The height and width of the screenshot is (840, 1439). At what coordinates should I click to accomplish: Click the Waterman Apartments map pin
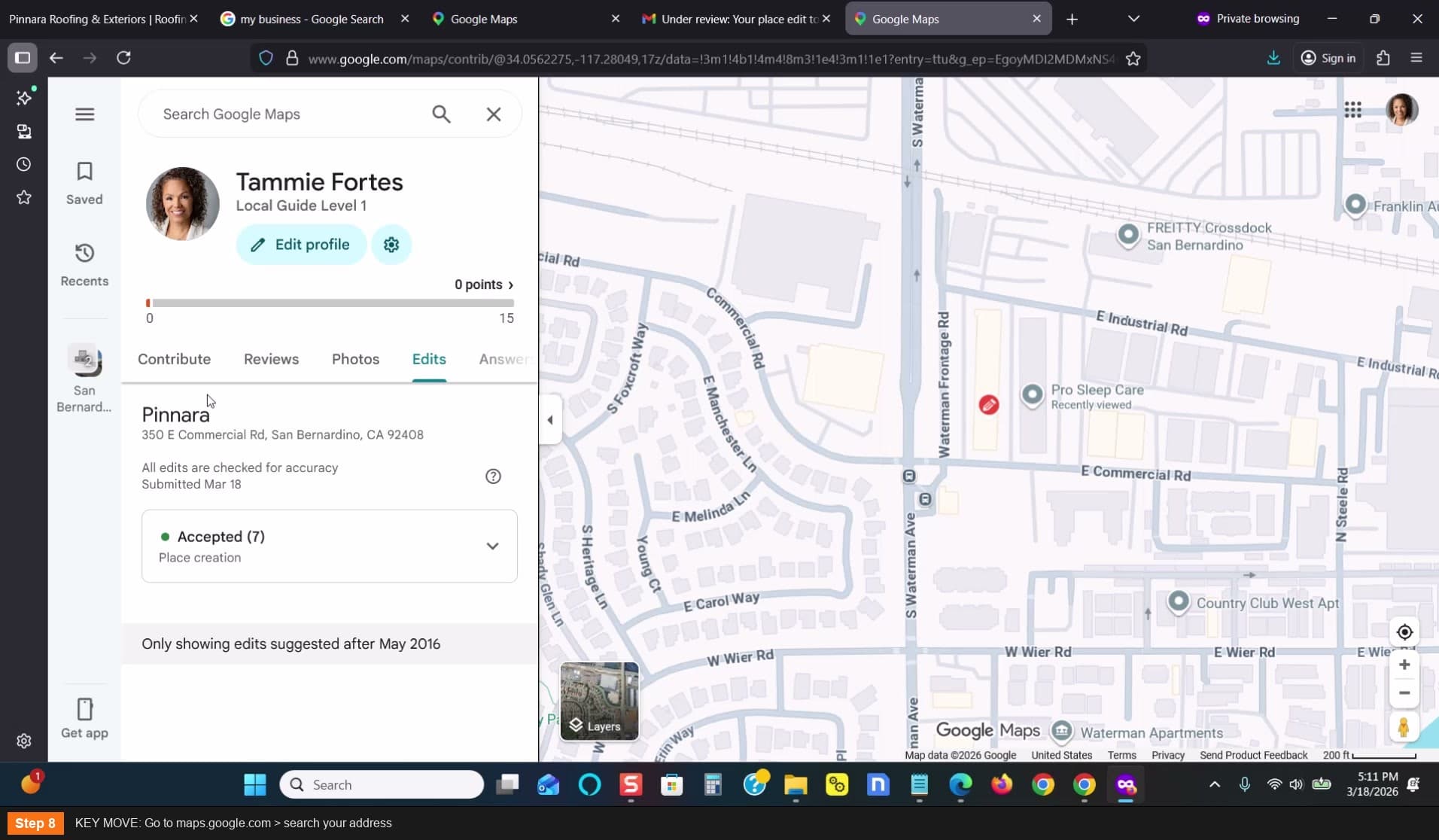pyautogui.click(x=1061, y=731)
